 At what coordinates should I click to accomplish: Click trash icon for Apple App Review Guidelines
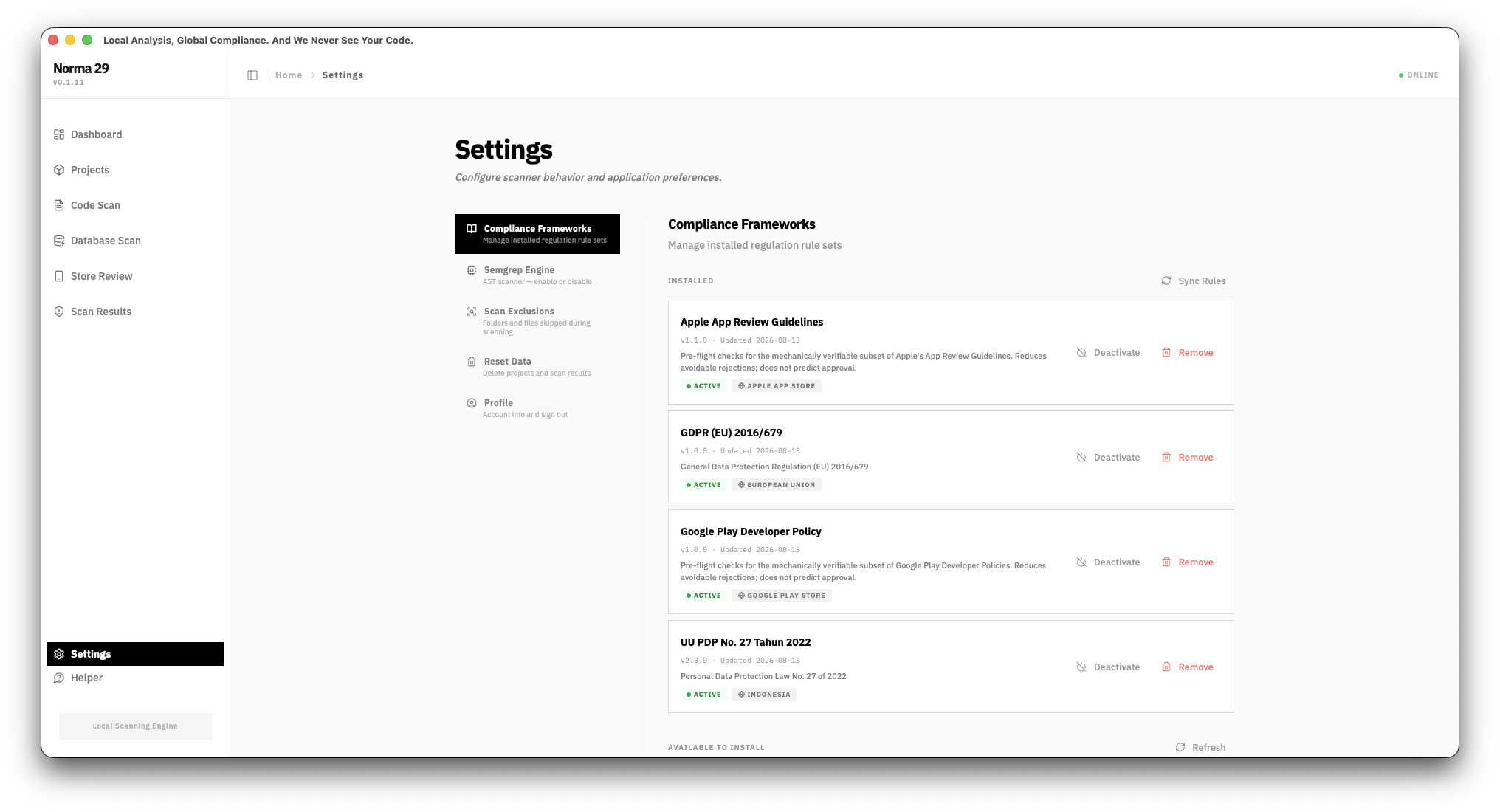[1166, 353]
